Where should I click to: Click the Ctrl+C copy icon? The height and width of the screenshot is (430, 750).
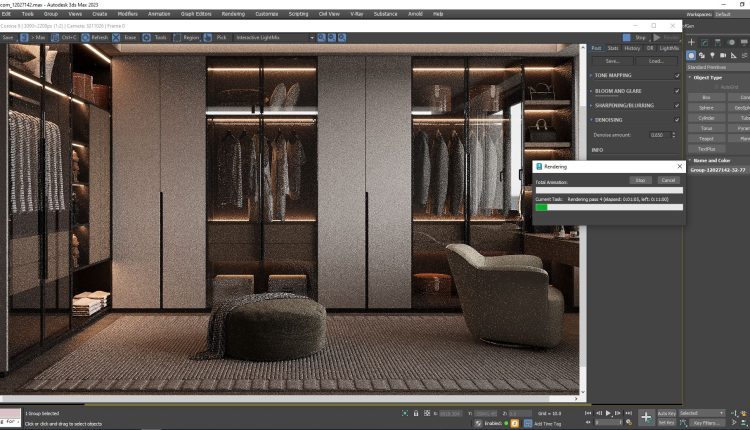(55, 37)
